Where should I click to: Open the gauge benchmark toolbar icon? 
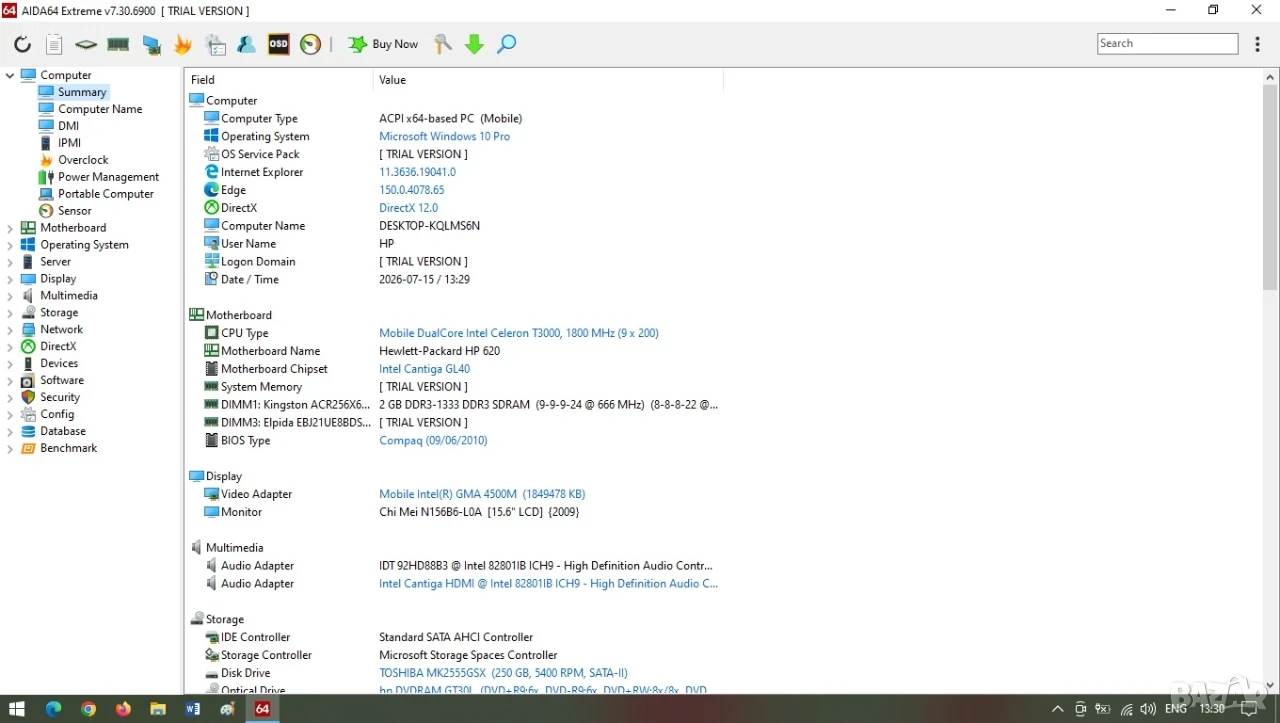(311, 44)
